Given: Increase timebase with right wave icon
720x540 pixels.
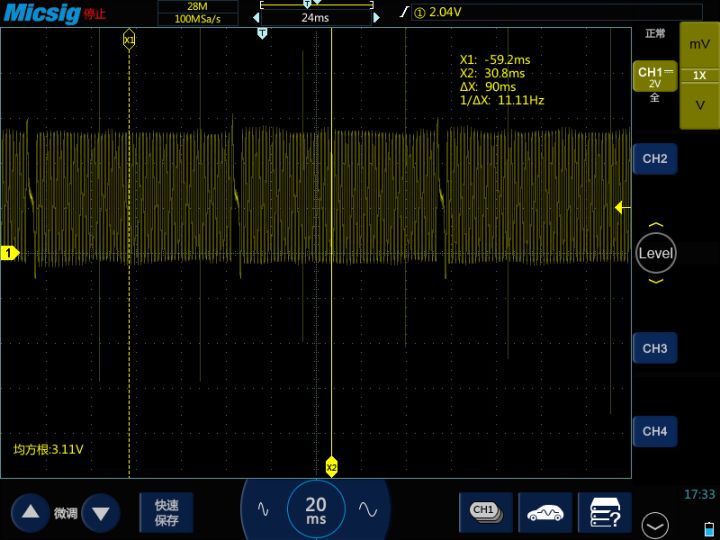Looking at the screenshot, I should (367, 510).
